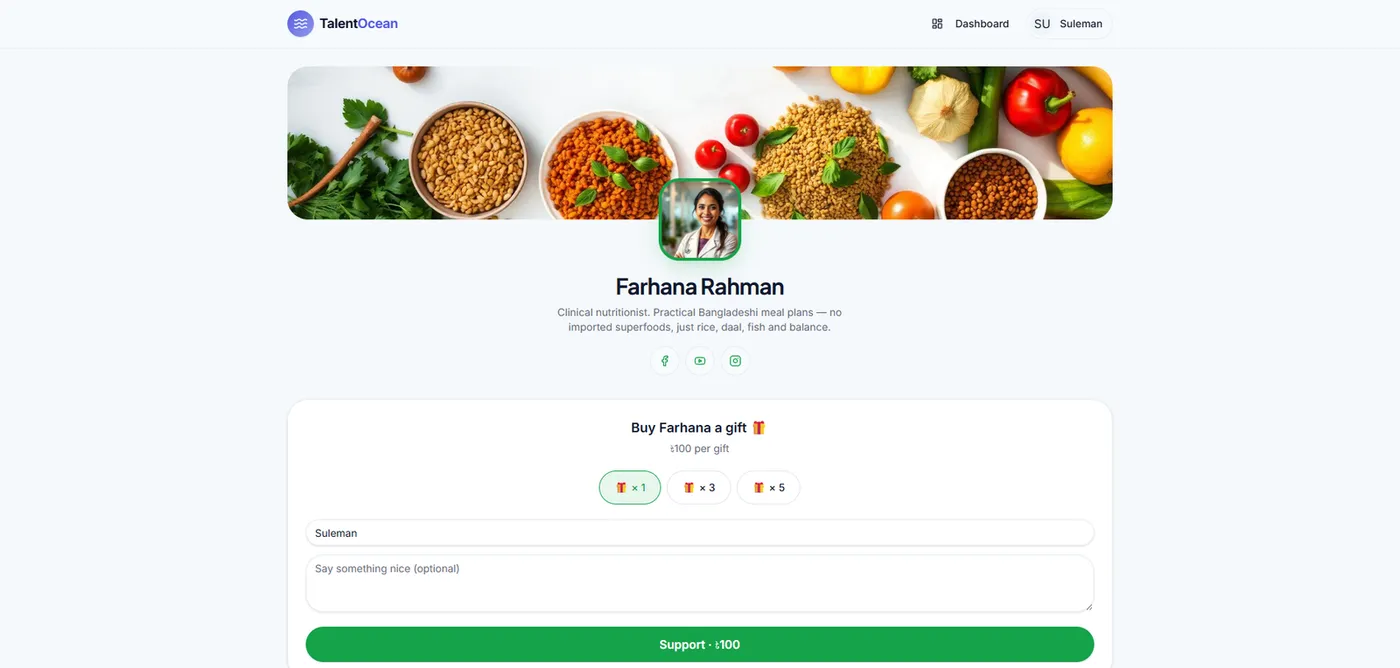Image resolution: width=1400 pixels, height=668 pixels.
Task: Click the SU avatar initials
Action: point(1042,24)
